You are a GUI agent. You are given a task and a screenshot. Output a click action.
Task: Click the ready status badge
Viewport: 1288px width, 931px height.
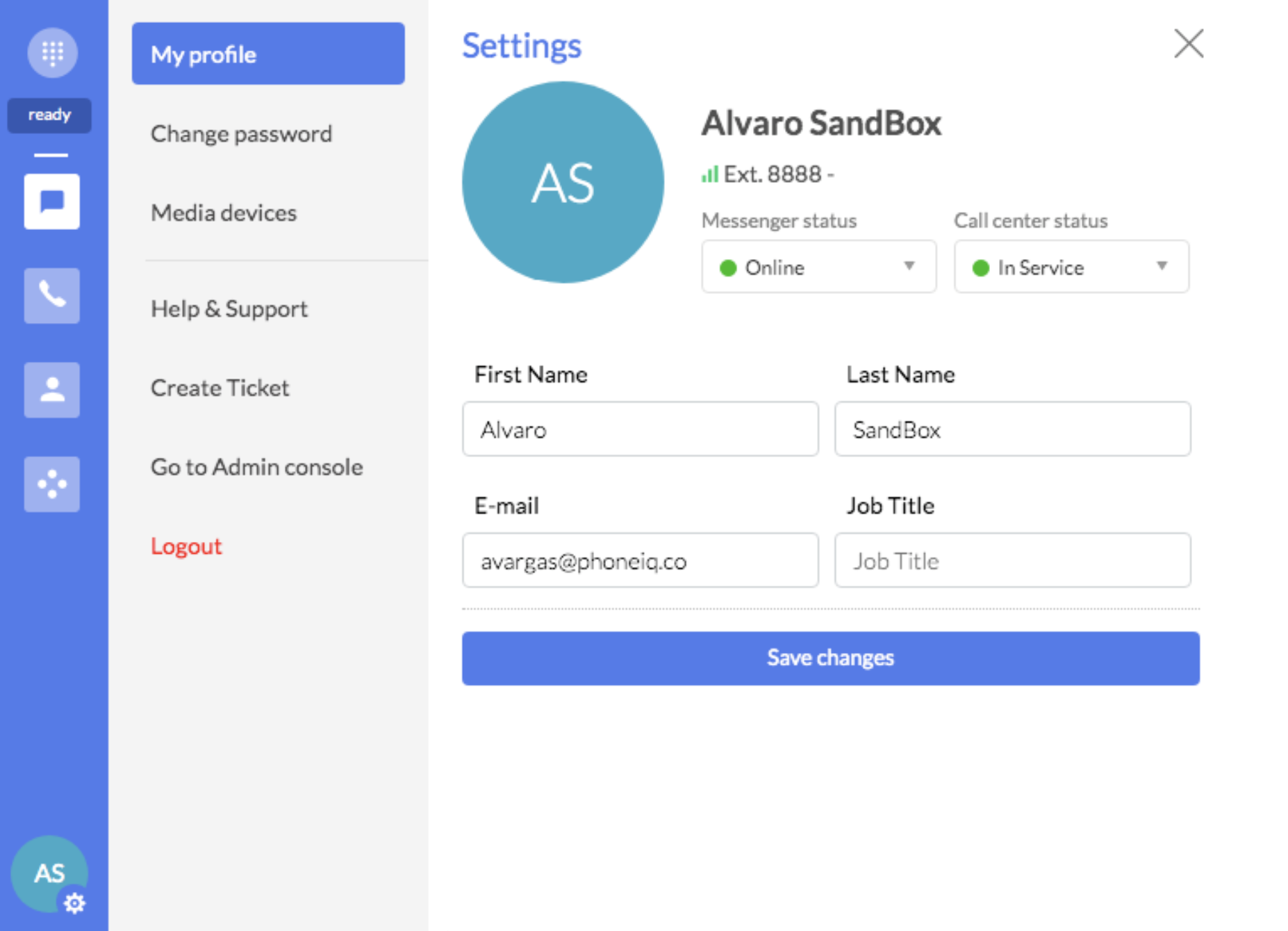pos(49,115)
